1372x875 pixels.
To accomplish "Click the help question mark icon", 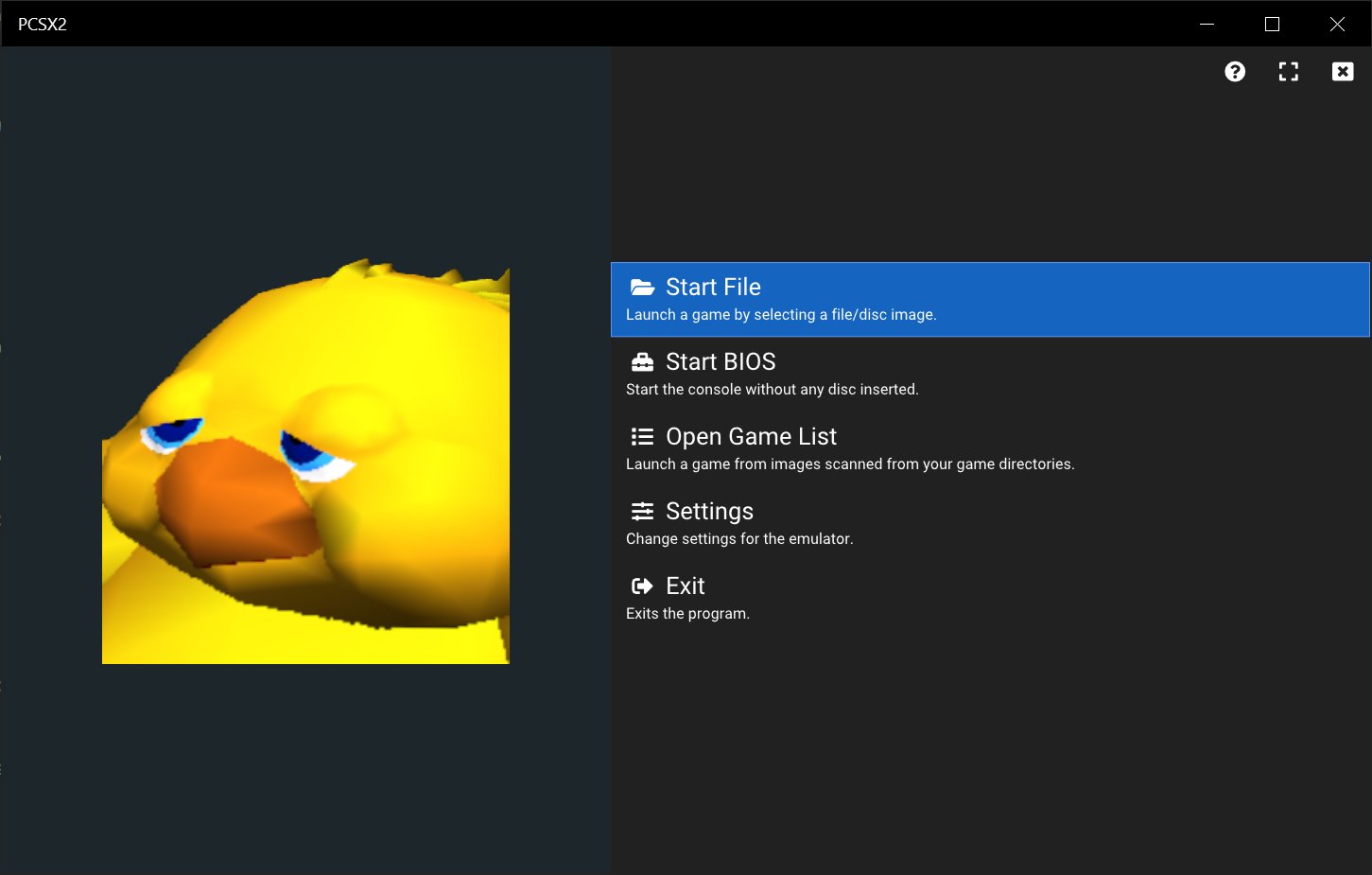I will click(x=1235, y=72).
